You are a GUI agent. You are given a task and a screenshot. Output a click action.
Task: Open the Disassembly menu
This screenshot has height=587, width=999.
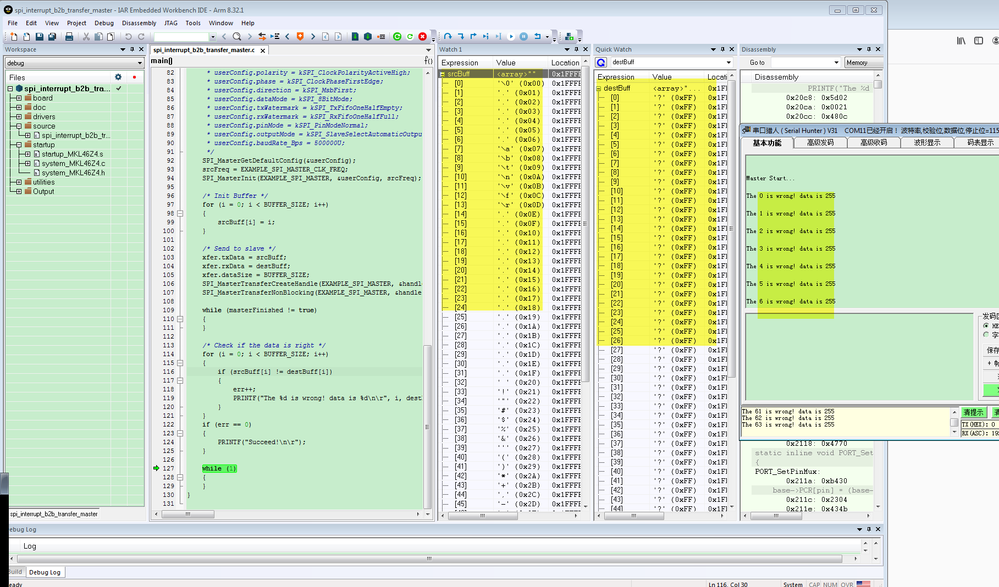coord(139,22)
